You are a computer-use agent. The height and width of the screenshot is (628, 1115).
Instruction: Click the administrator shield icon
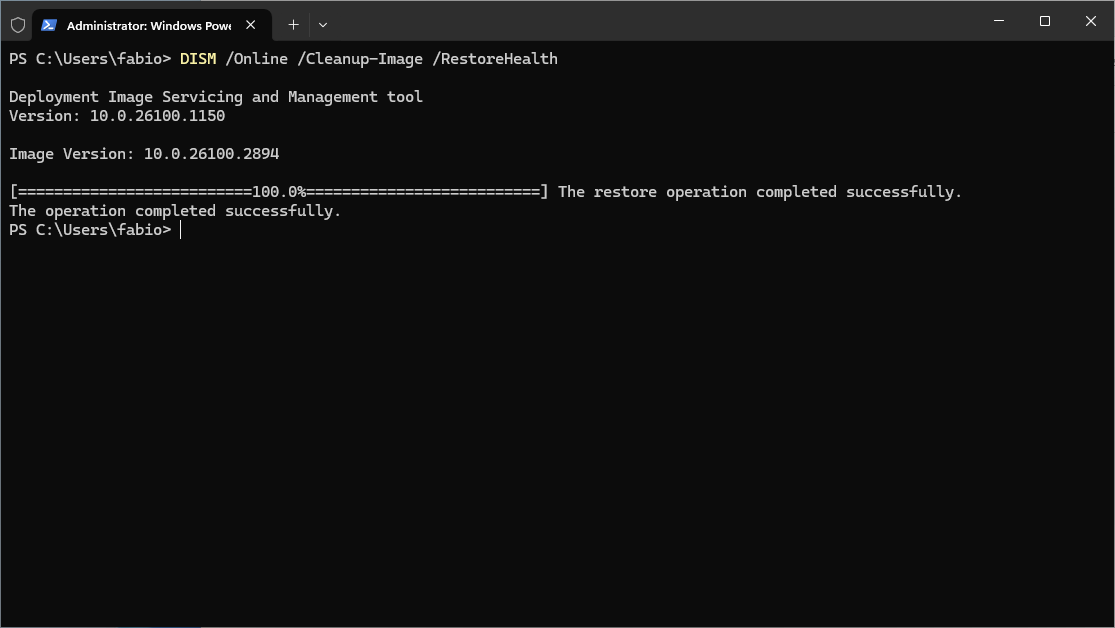coord(18,25)
